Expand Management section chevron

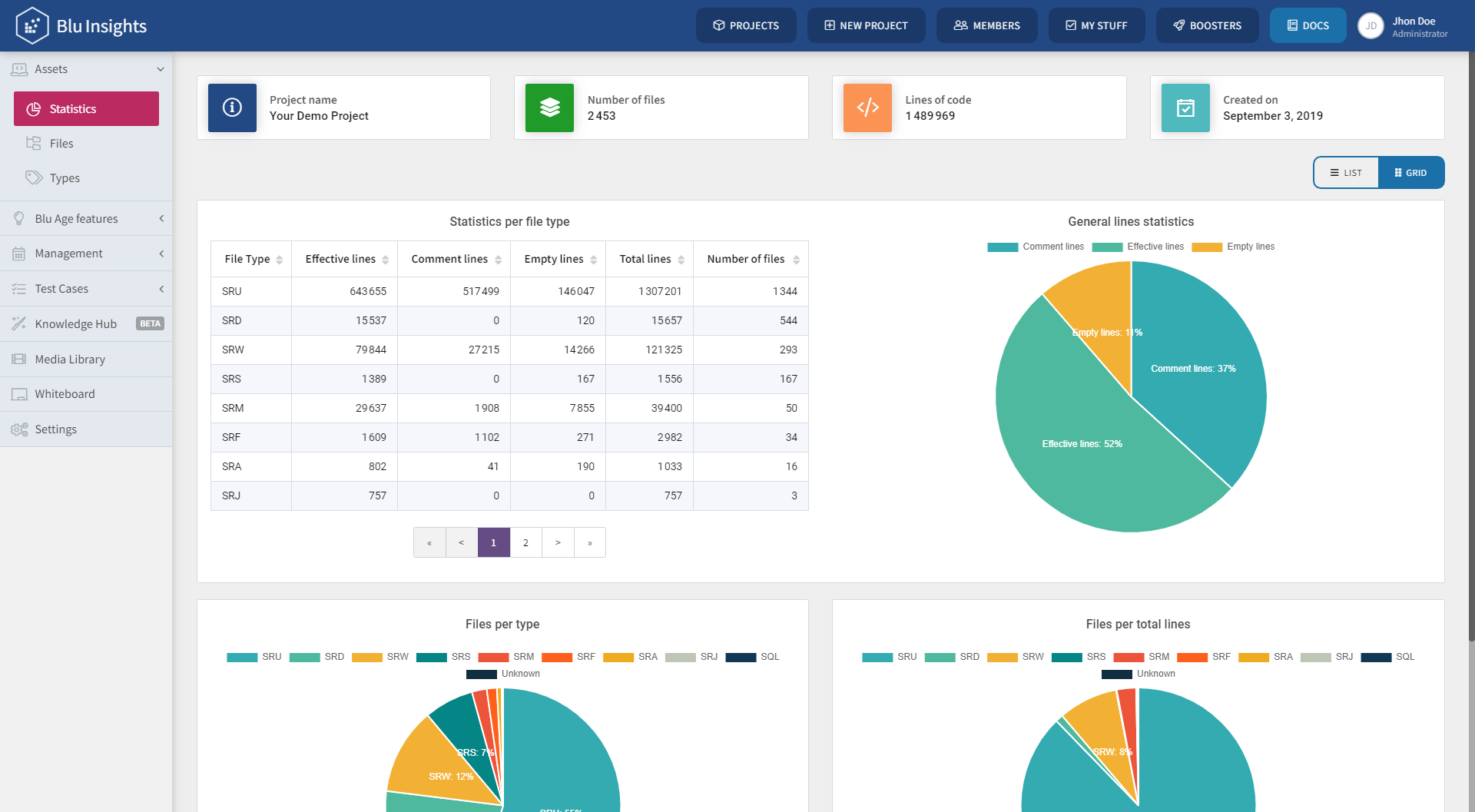[161, 254]
